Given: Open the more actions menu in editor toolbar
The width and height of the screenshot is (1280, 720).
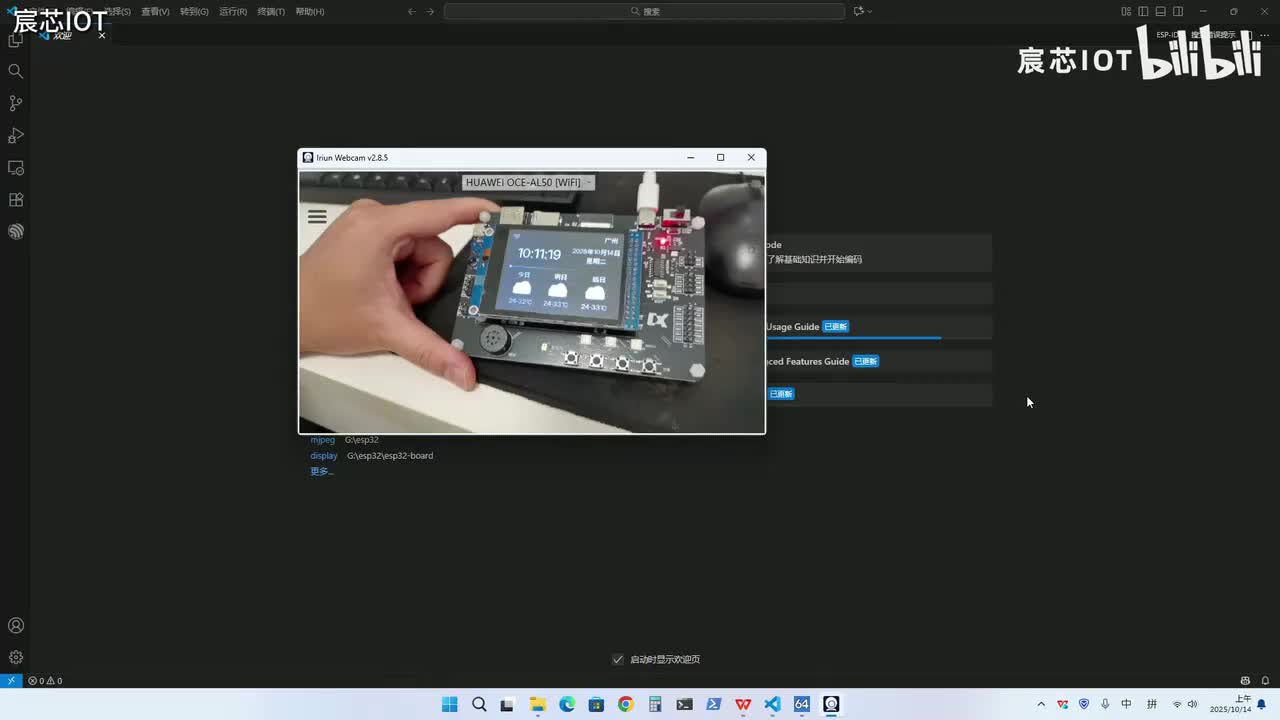Looking at the screenshot, I should (x=1265, y=36).
